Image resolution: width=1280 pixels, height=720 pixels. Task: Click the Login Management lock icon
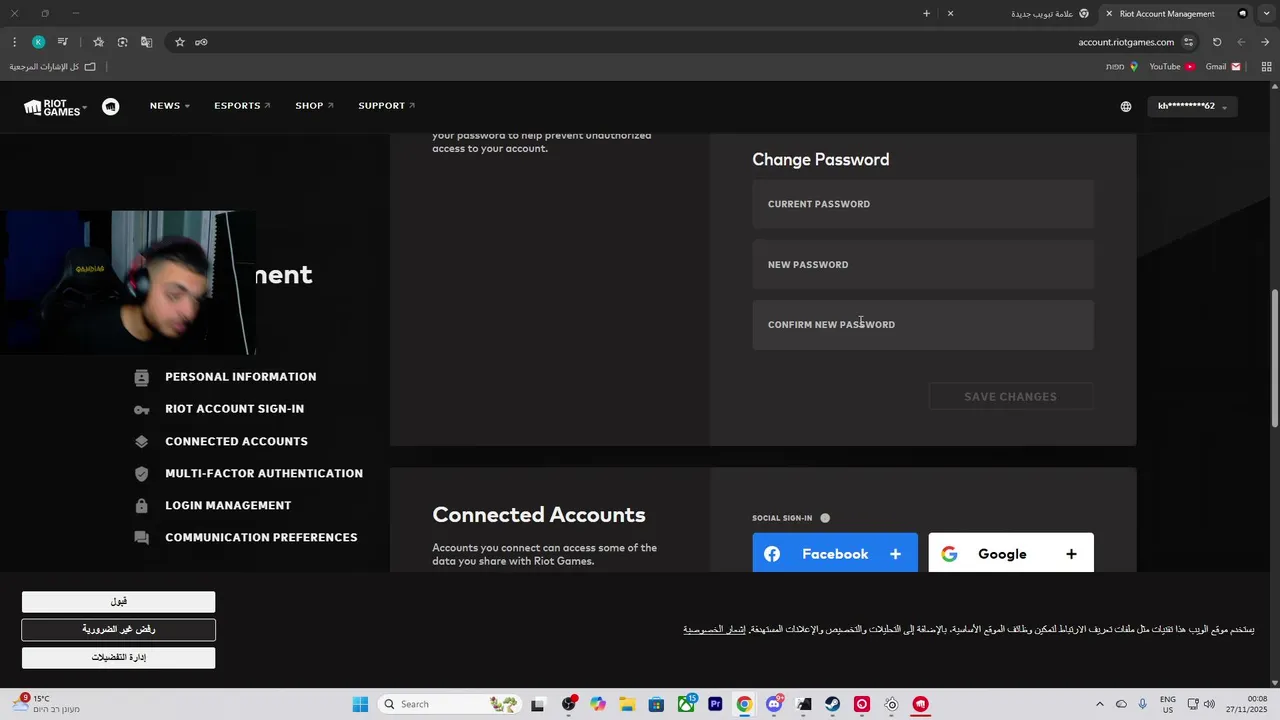pyautogui.click(x=142, y=506)
